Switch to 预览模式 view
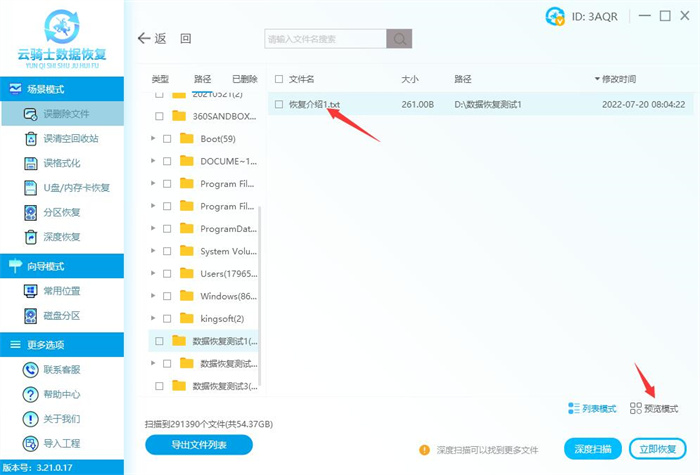 click(x=654, y=409)
